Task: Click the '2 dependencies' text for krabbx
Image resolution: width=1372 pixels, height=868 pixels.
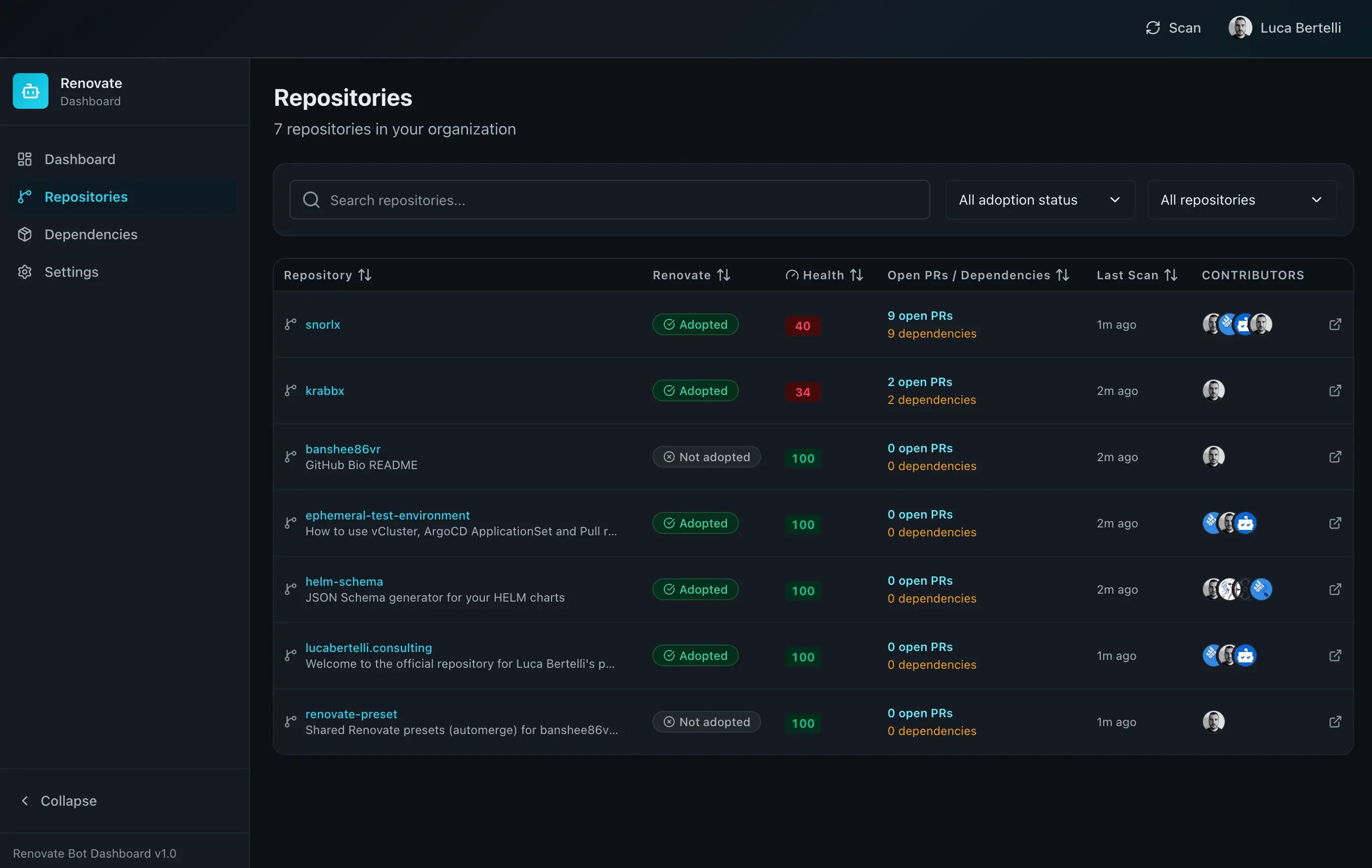Action: tap(931, 399)
